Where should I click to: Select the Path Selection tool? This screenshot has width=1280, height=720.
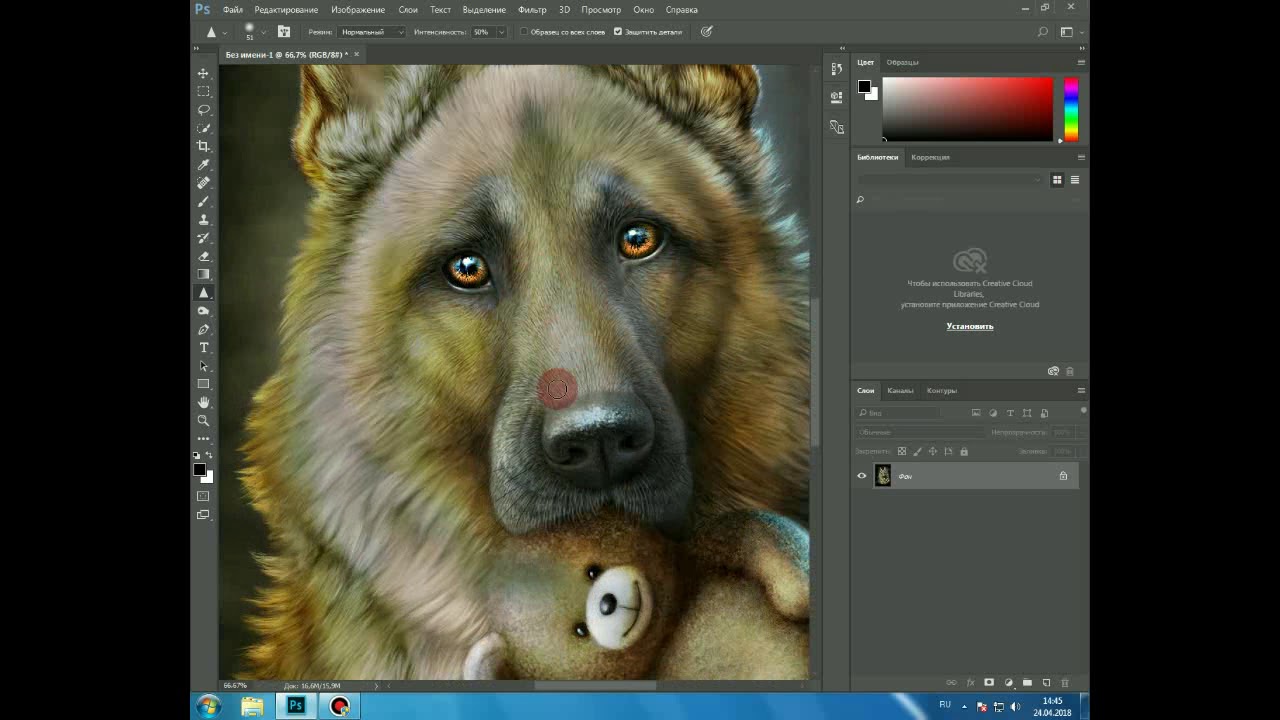pyautogui.click(x=203, y=366)
